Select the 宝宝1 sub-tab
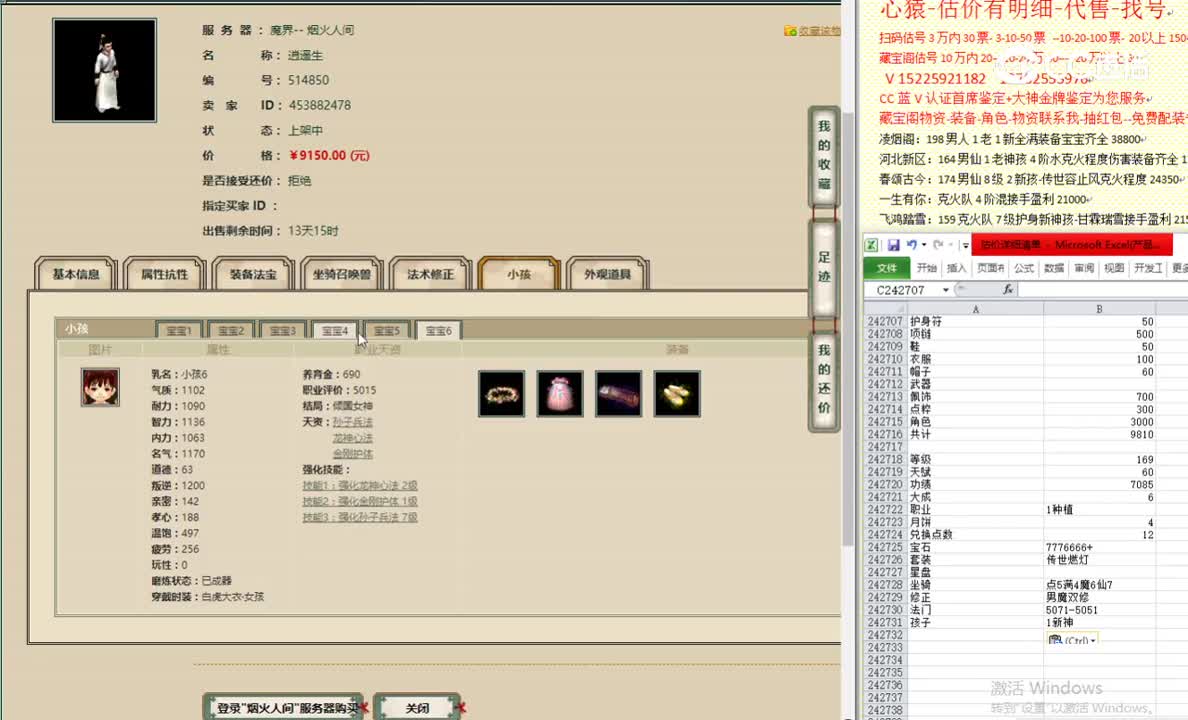 (179, 330)
